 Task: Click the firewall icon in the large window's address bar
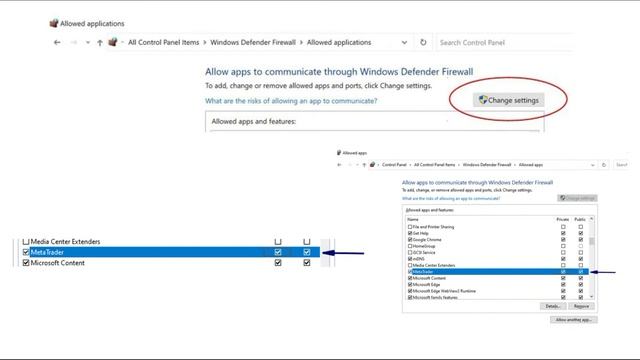113,42
